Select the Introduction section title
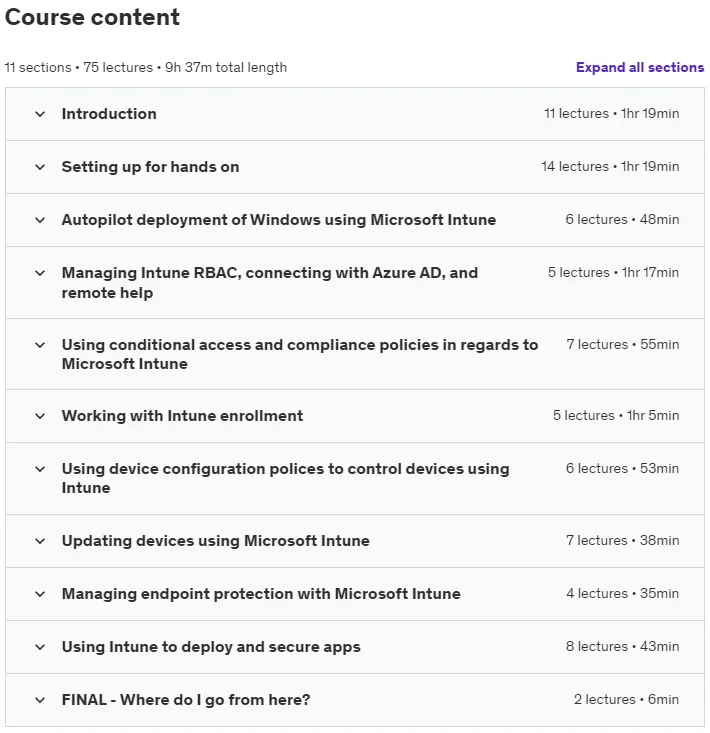 coord(109,114)
